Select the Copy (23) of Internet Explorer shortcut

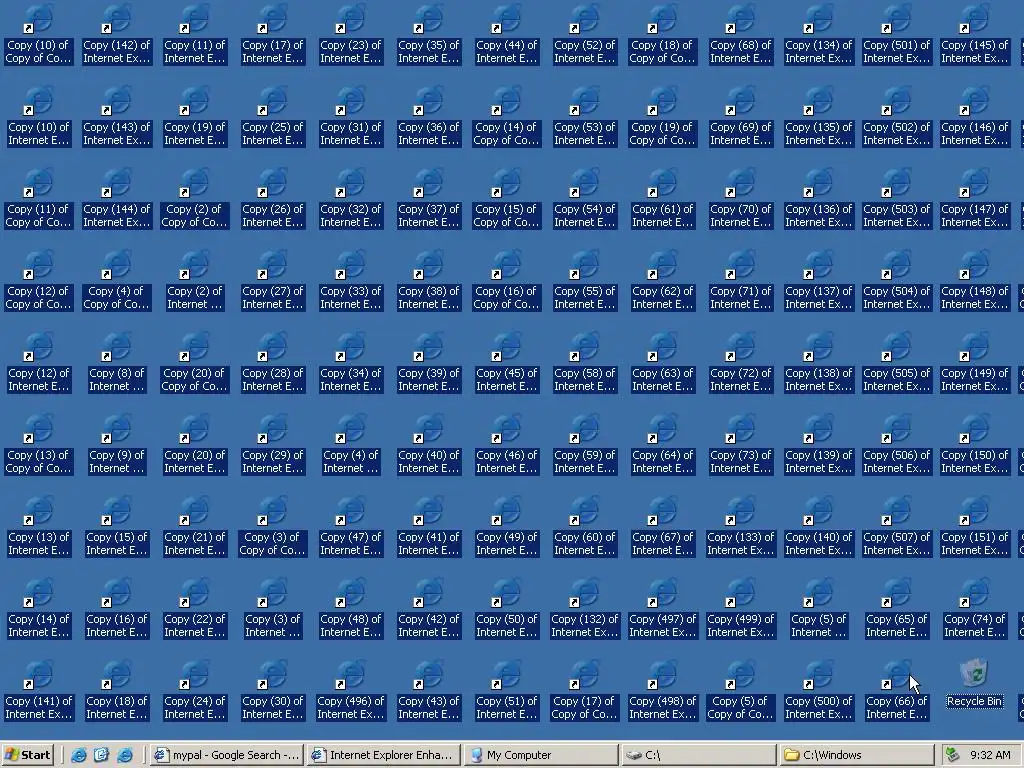coord(351,34)
